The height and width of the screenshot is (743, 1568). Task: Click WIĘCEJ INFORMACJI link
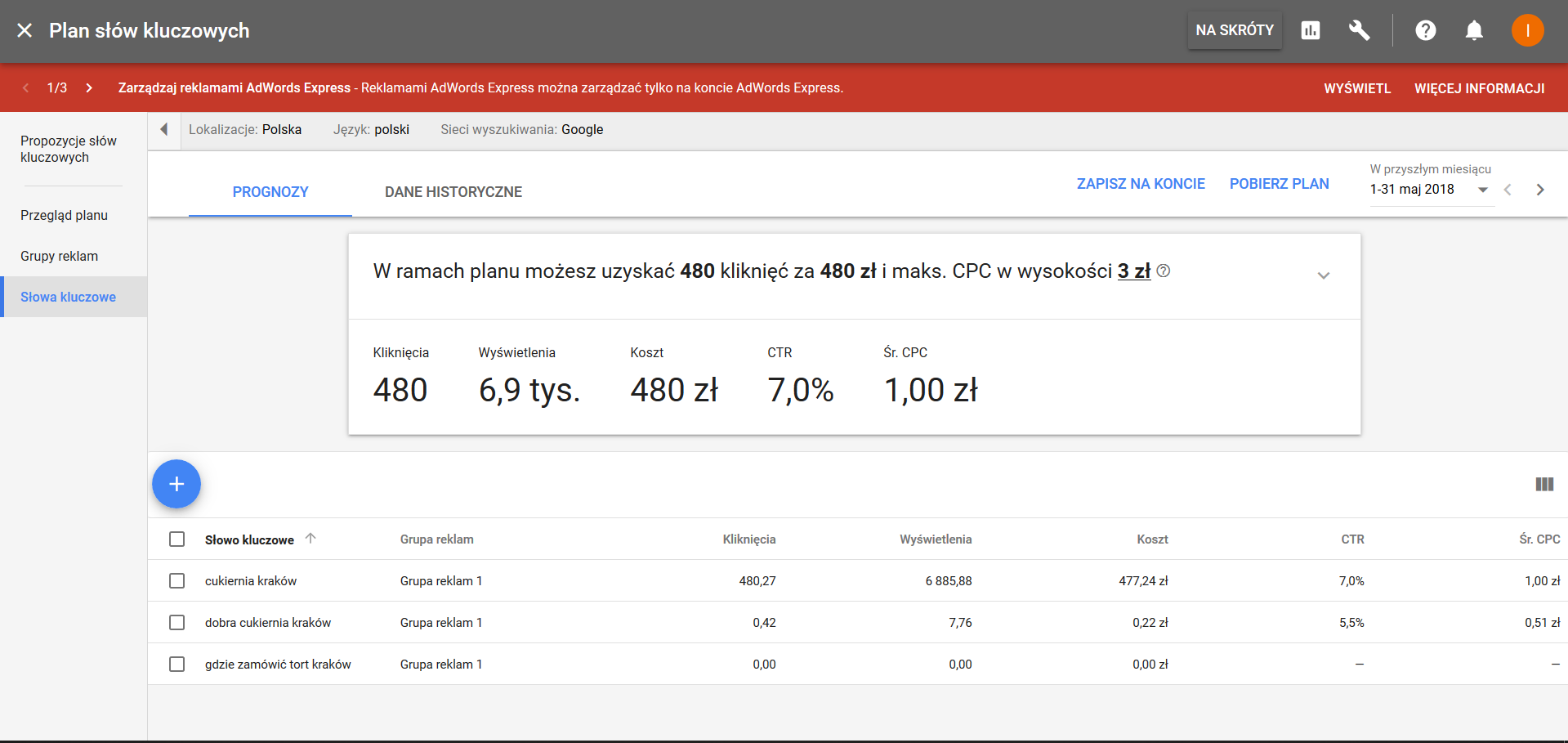click(1479, 88)
